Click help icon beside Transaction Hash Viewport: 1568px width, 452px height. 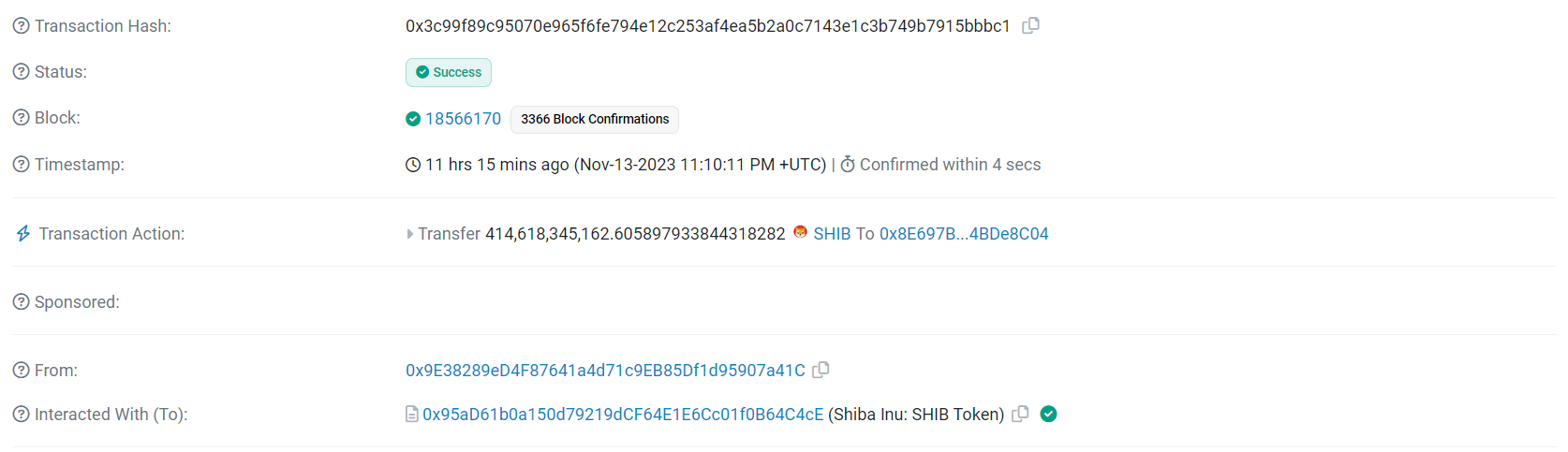tap(22, 26)
